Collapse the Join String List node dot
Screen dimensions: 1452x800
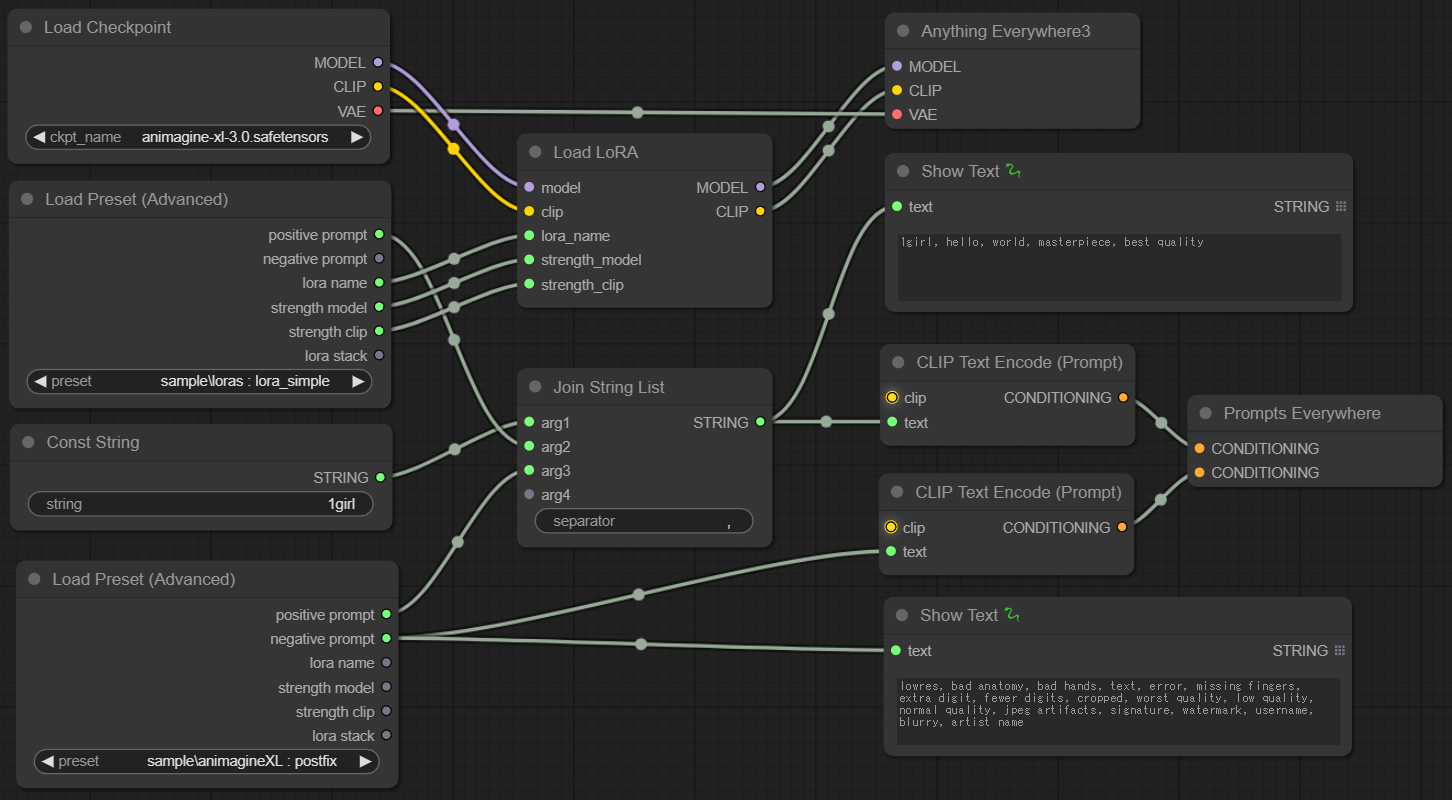pyautogui.click(x=535, y=387)
